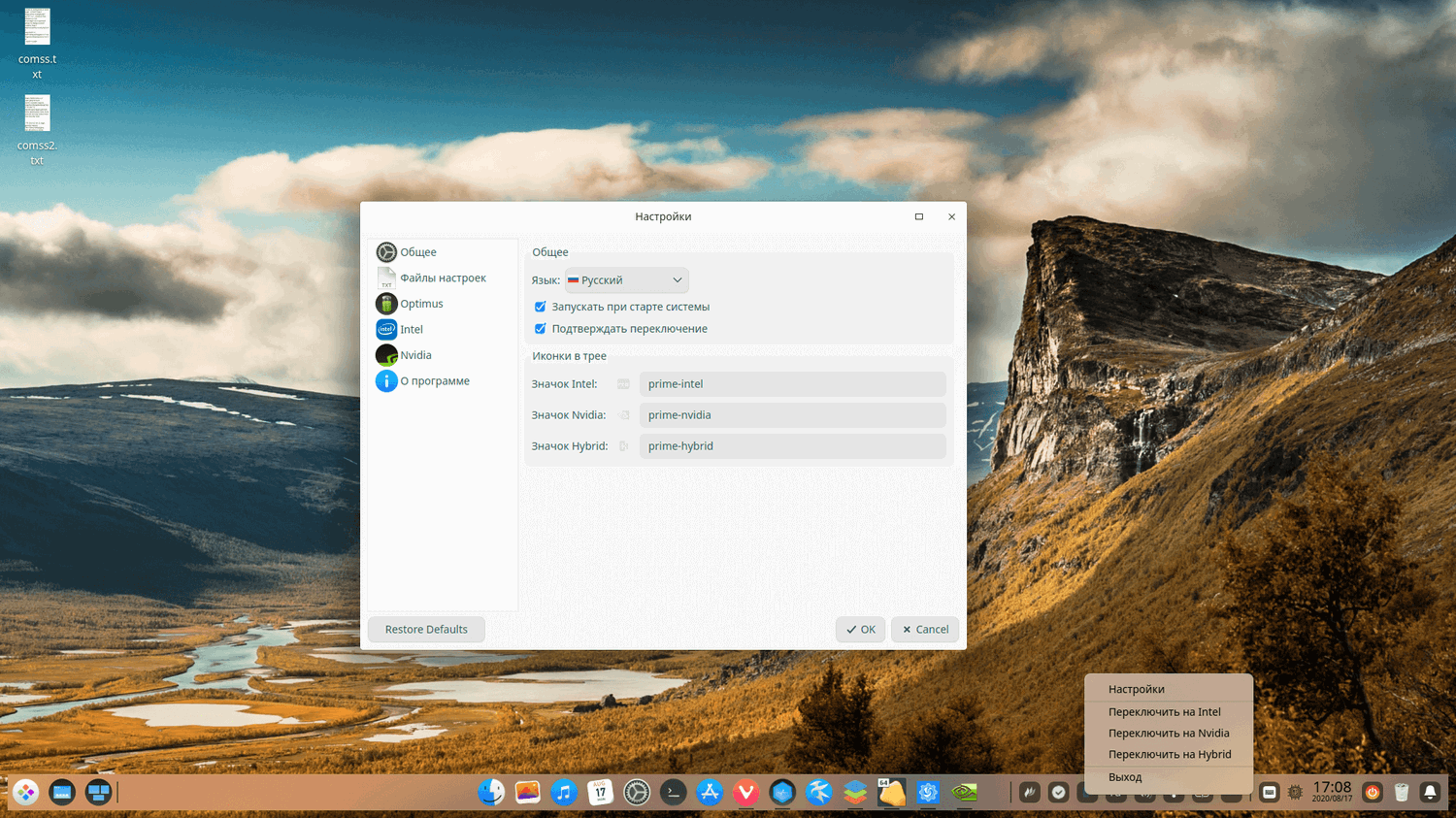Image resolution: width=1456 pixels, height=818 pixels.
Task: Open system settings gear in the dock
Action: pos(637,793)
